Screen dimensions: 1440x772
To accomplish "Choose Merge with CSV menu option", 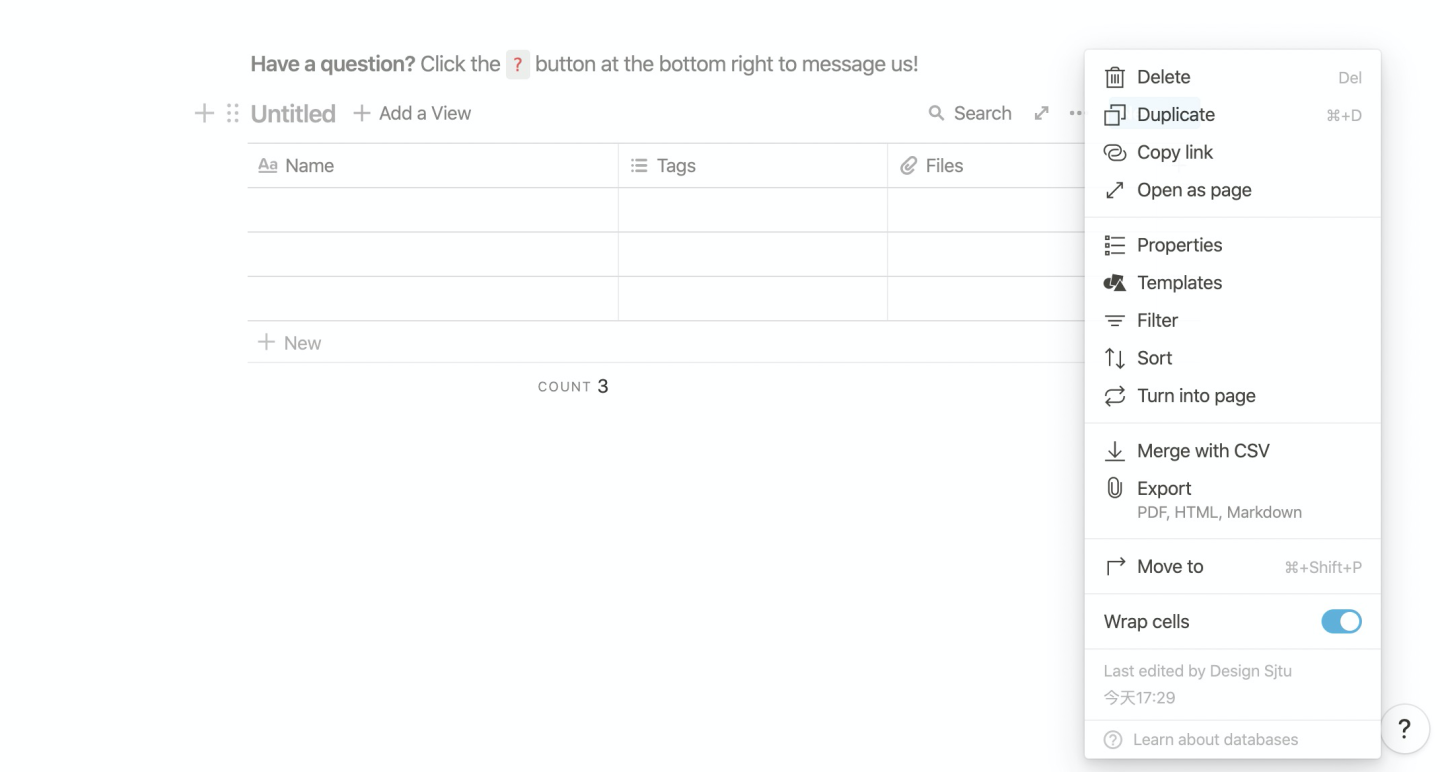I will [x=1203, y=451].
